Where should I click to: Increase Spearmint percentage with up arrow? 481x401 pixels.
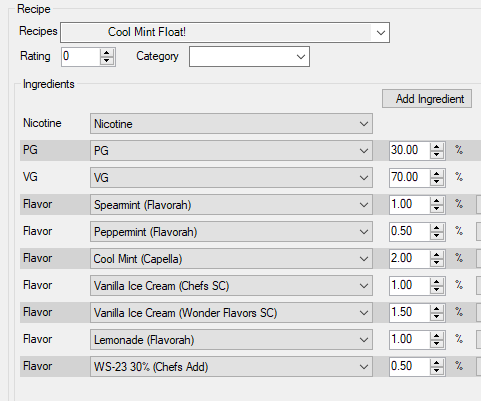[437, 201]
